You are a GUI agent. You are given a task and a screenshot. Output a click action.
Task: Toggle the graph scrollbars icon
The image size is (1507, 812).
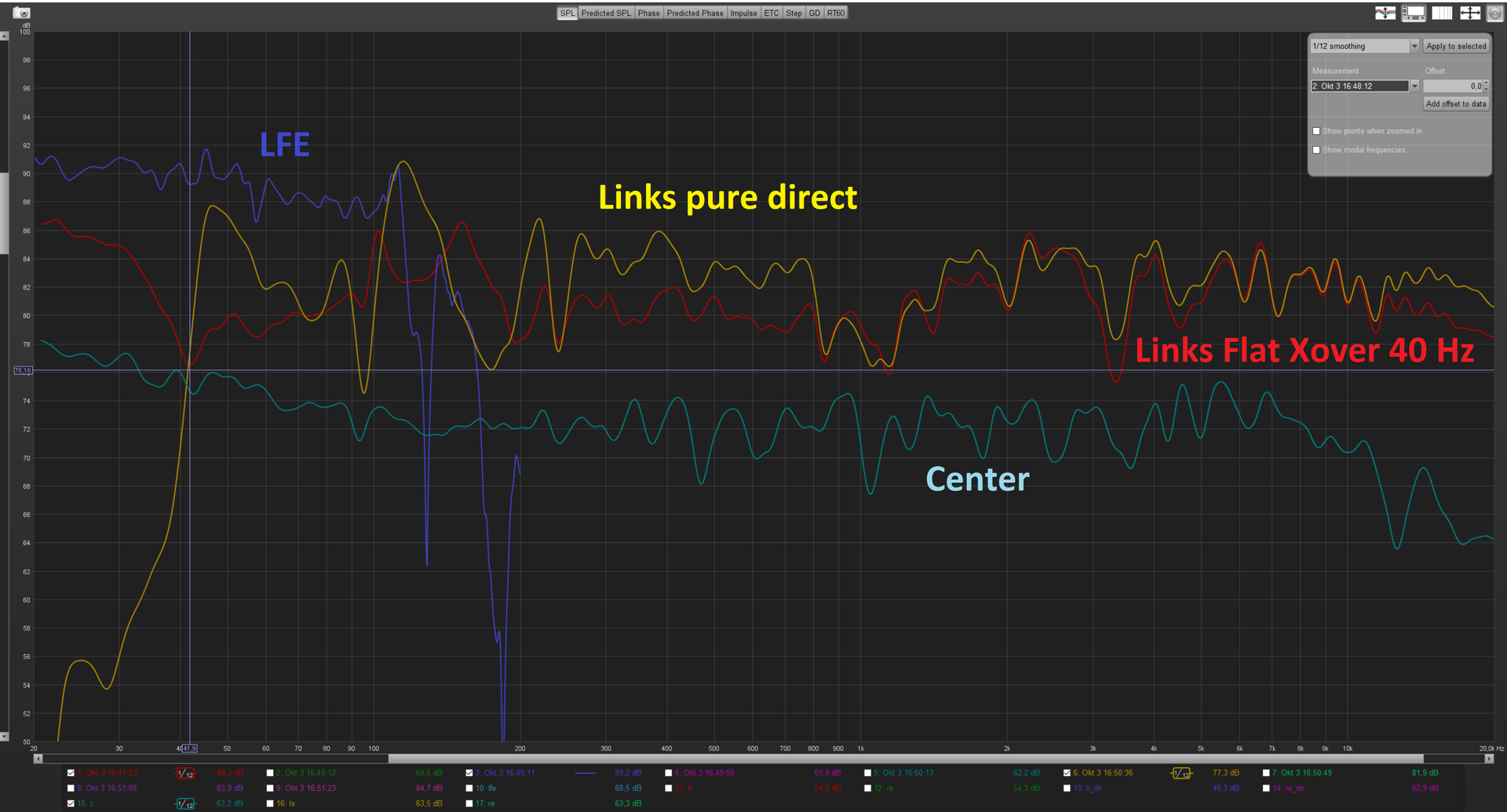coord(1414,13)
